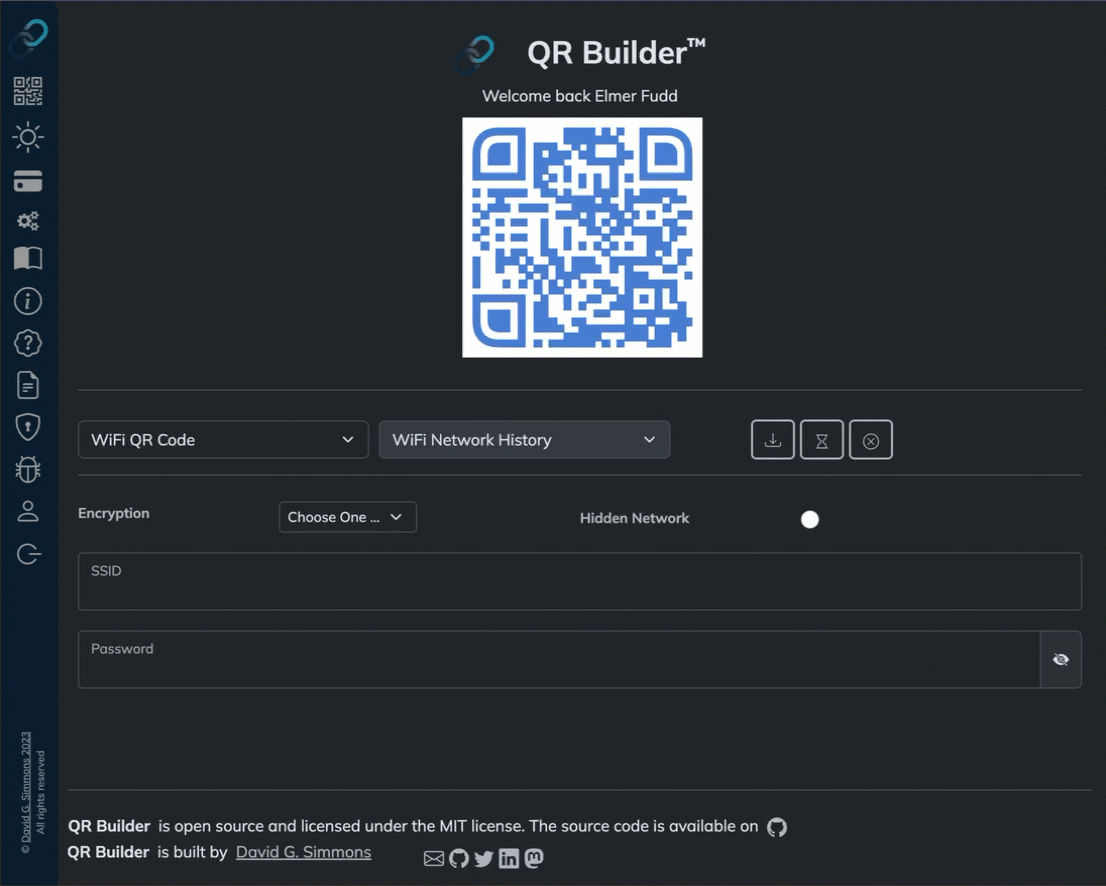Report a bug with the bug icon

coord(28,469)
